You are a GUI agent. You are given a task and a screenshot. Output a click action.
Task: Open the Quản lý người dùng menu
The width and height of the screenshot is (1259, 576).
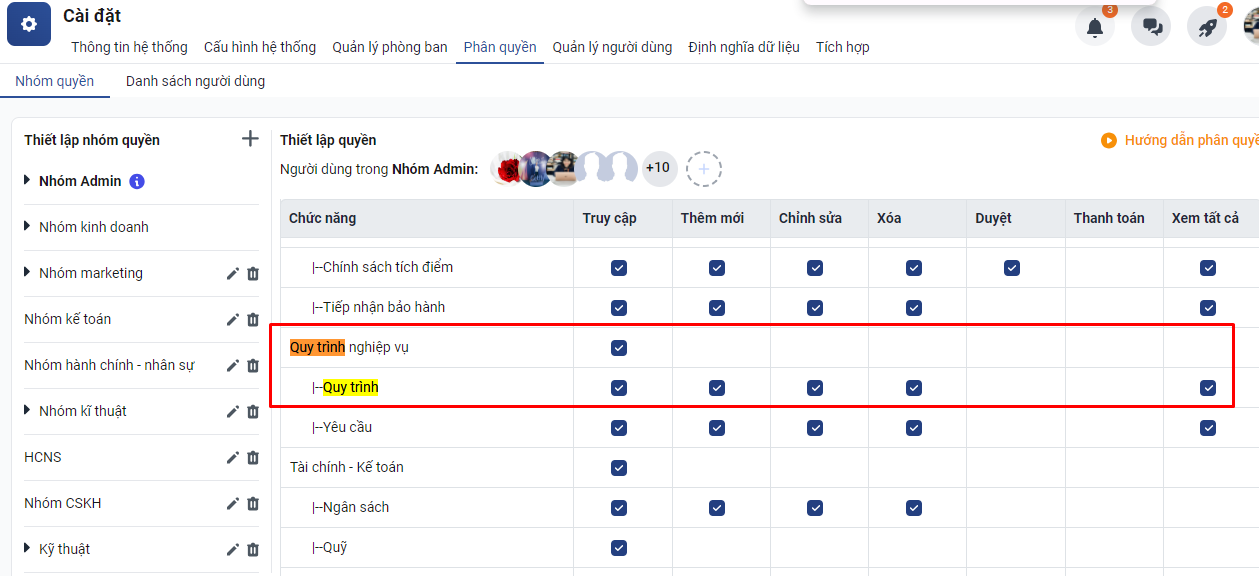click(612, 47)
